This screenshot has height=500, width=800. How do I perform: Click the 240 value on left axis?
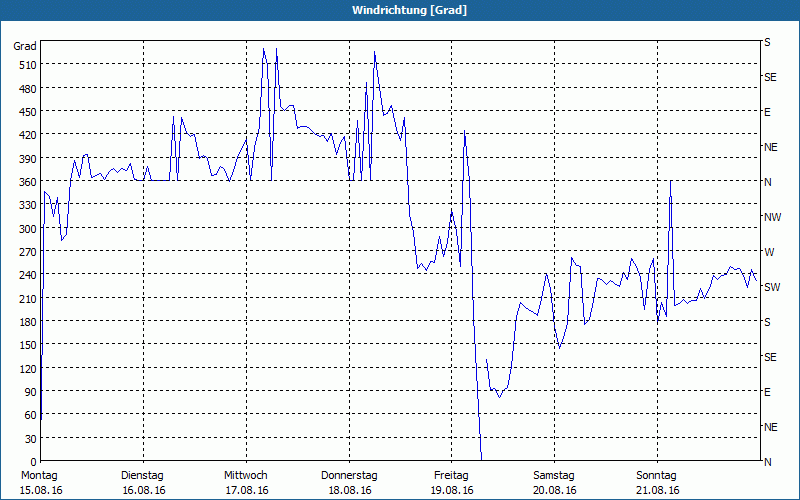pyautogui.click(x=28, y=275)
